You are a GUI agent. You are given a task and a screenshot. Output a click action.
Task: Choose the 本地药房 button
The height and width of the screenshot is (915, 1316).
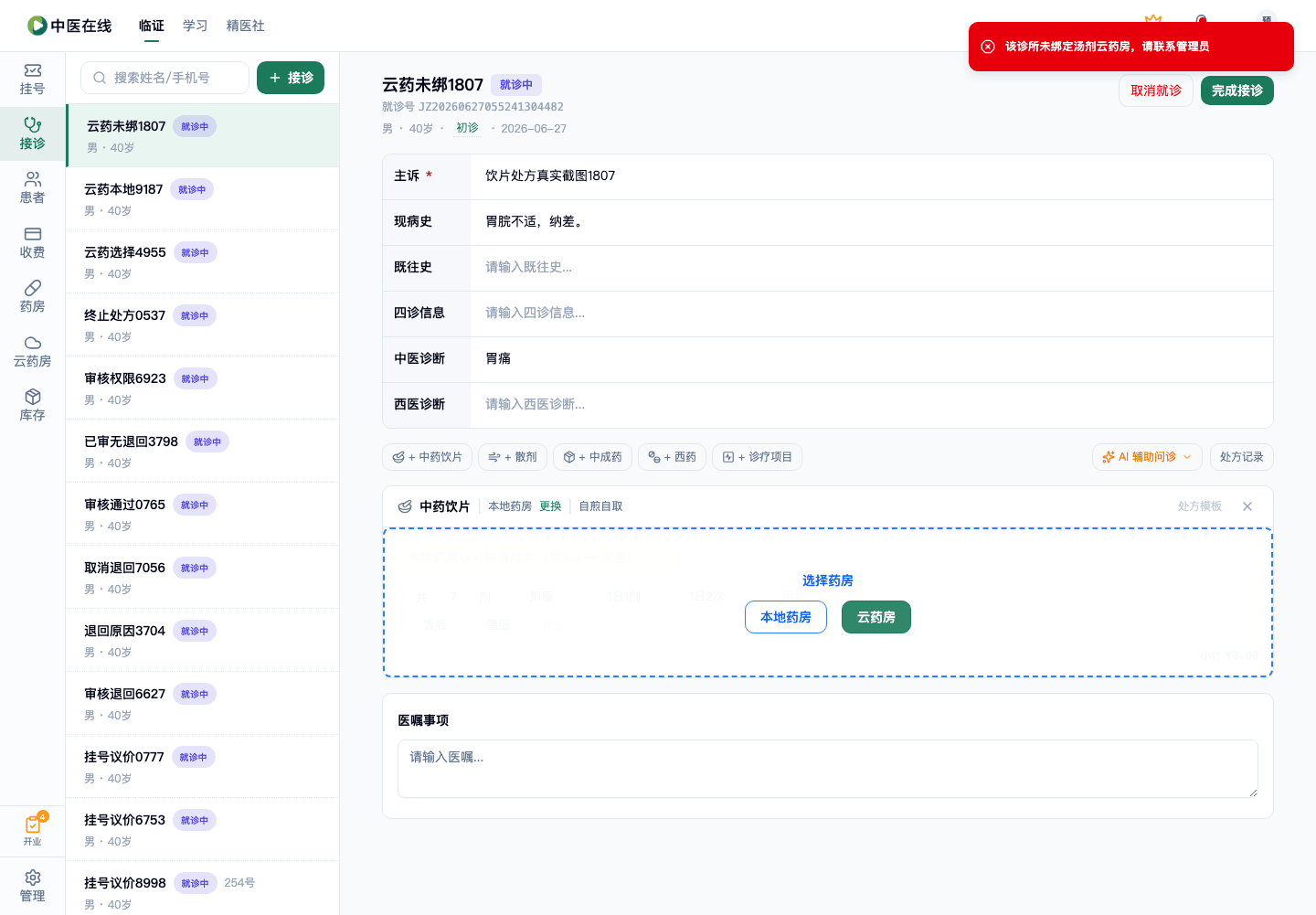[786, 617]
